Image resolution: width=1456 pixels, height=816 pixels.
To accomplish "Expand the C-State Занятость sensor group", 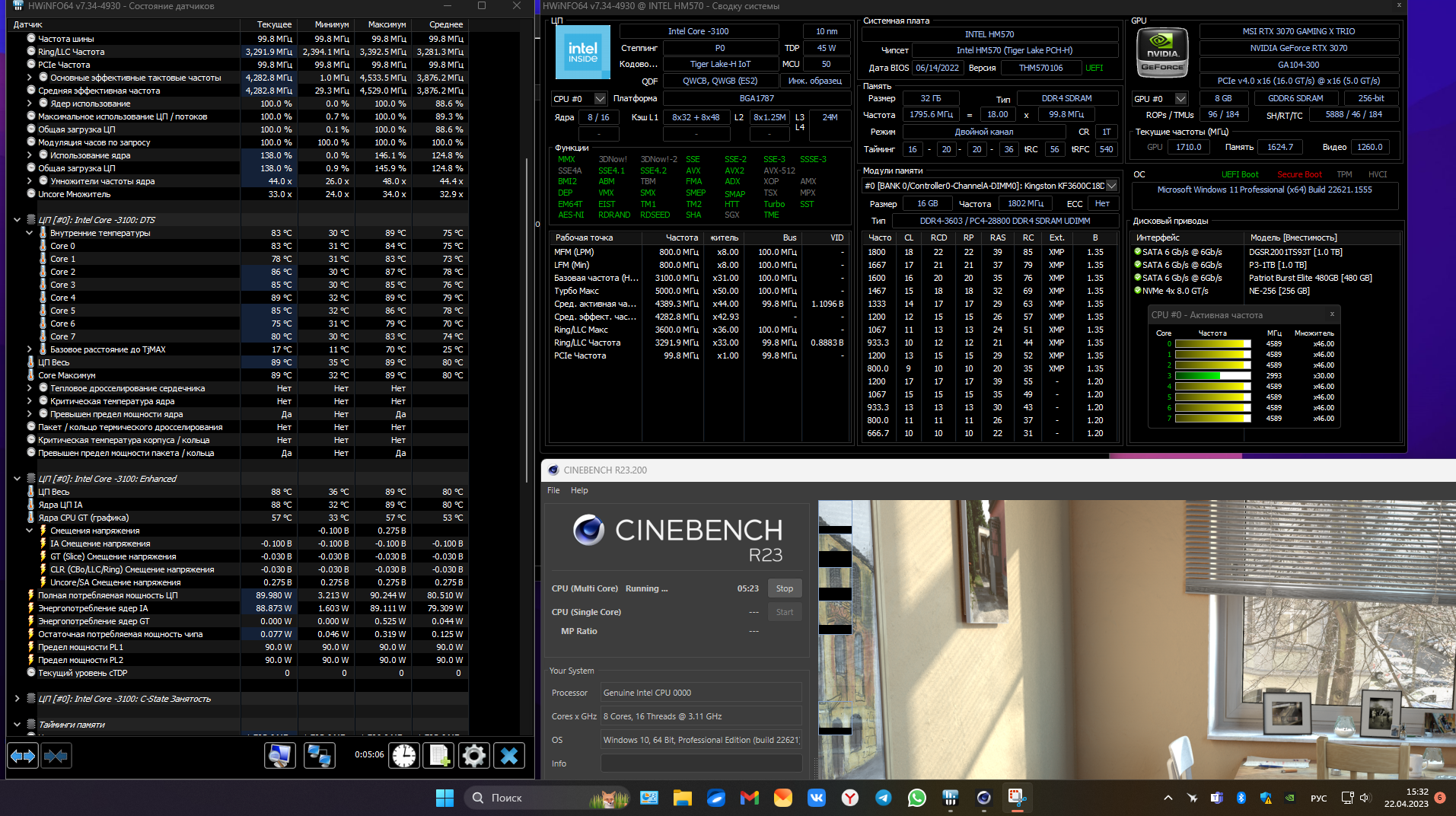I will [x=17, y=699].
